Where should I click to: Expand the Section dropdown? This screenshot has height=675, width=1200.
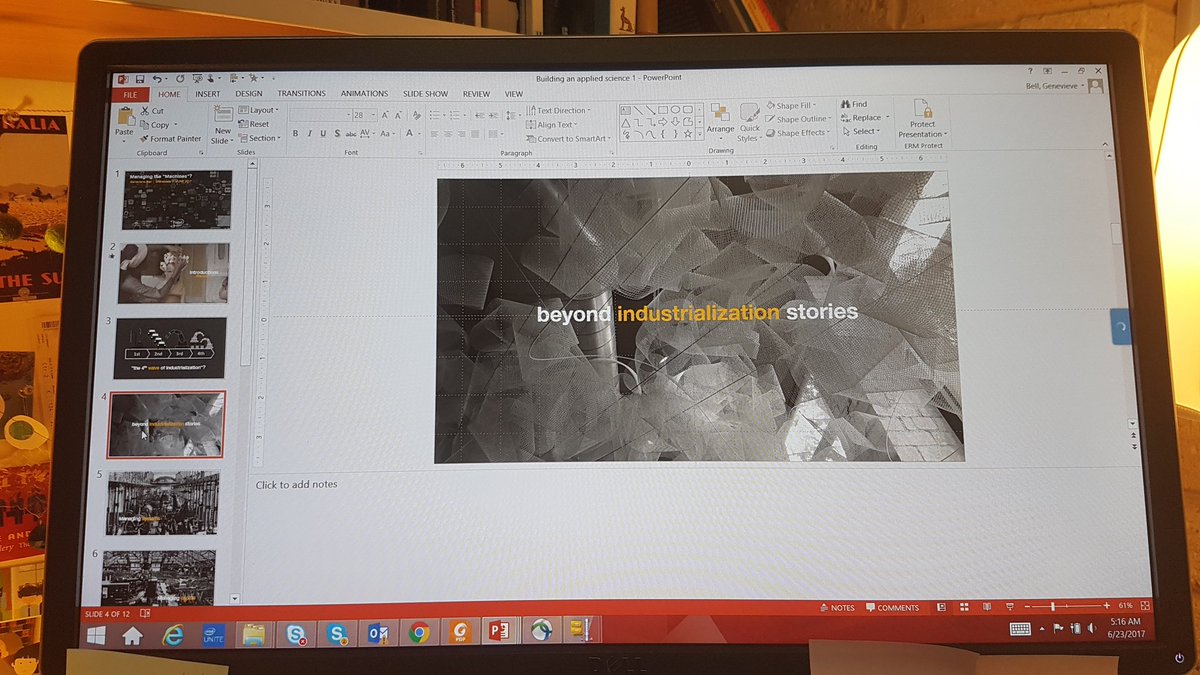pos(261,138)
